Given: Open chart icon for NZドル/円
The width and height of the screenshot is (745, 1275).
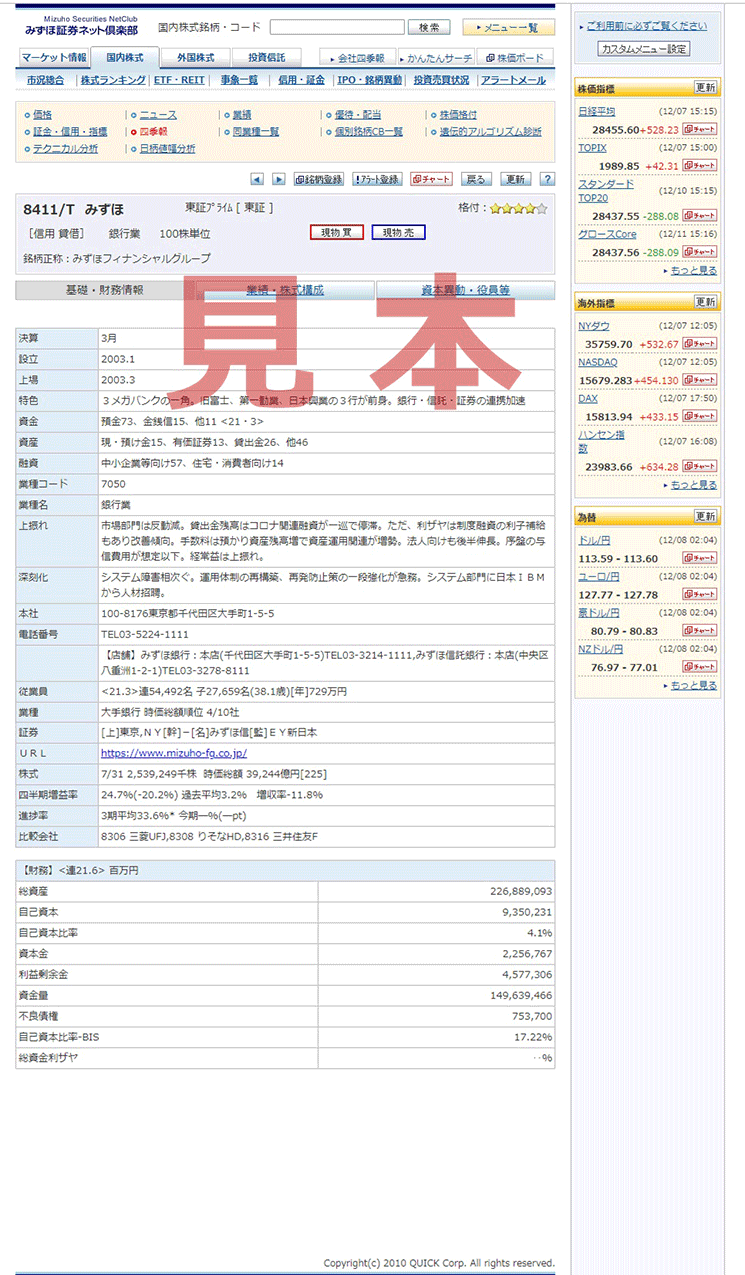Looking at the screenshot, I should (x=700, y=666).
